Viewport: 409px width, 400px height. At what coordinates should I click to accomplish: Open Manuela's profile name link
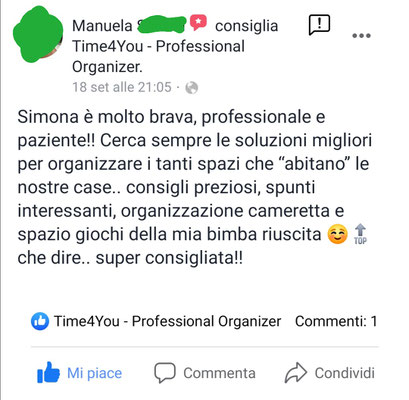tap(128, 26)
